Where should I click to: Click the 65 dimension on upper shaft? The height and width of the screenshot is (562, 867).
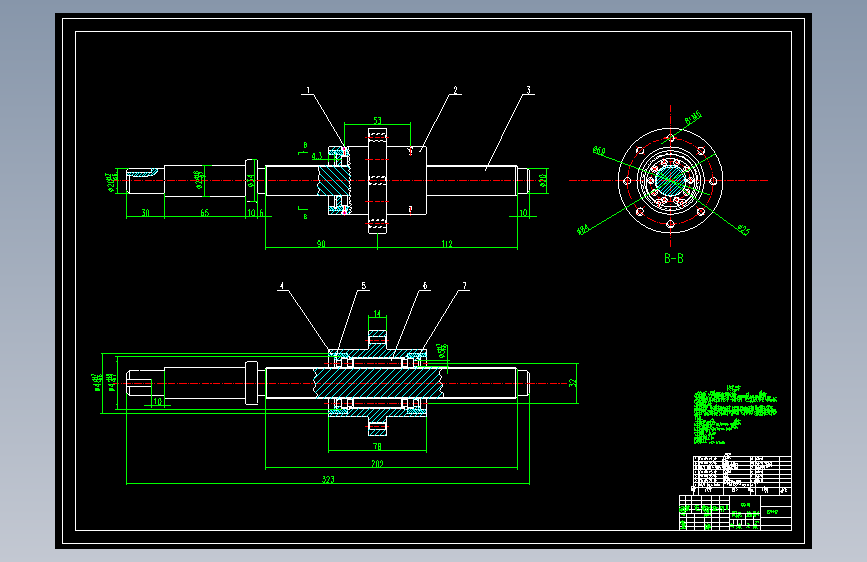tap(205, 213)
